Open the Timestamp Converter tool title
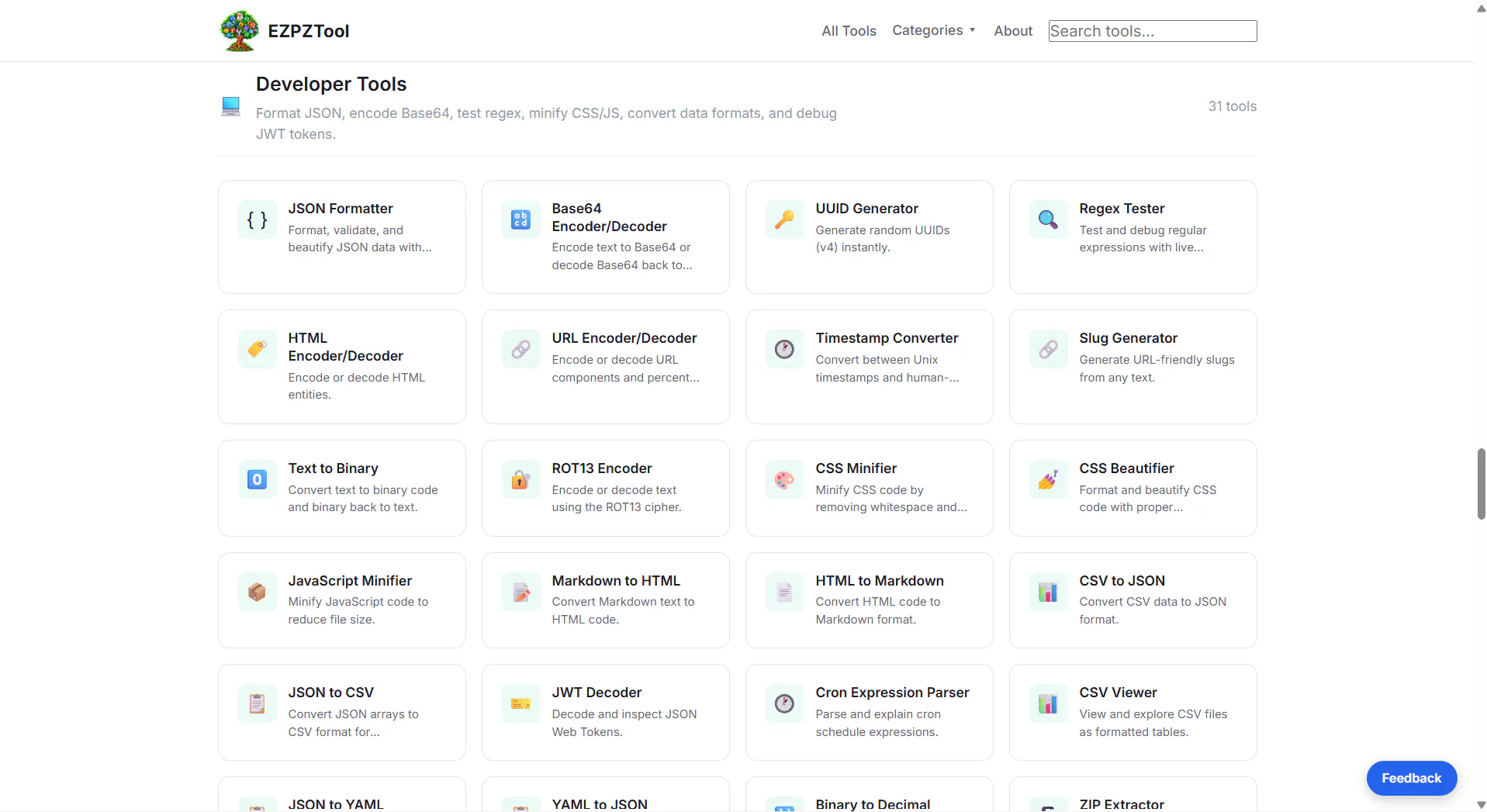The height and width of the screenshot is (812, 1487). click(887, 338)
